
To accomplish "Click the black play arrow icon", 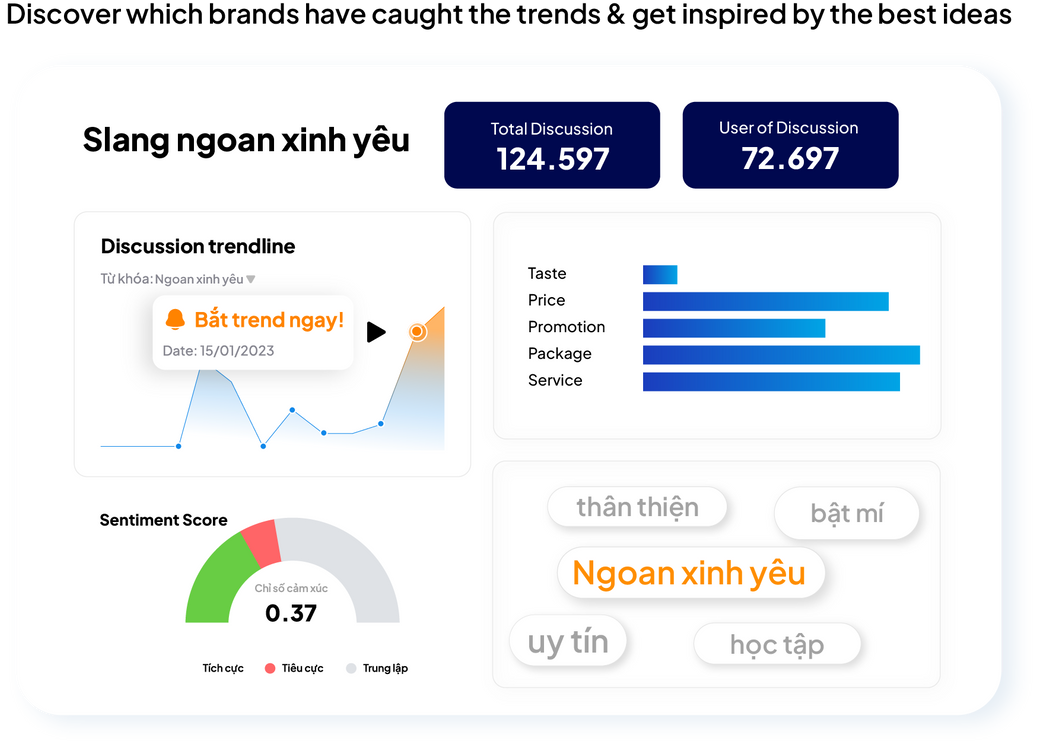I will click(x=376, y=331).
